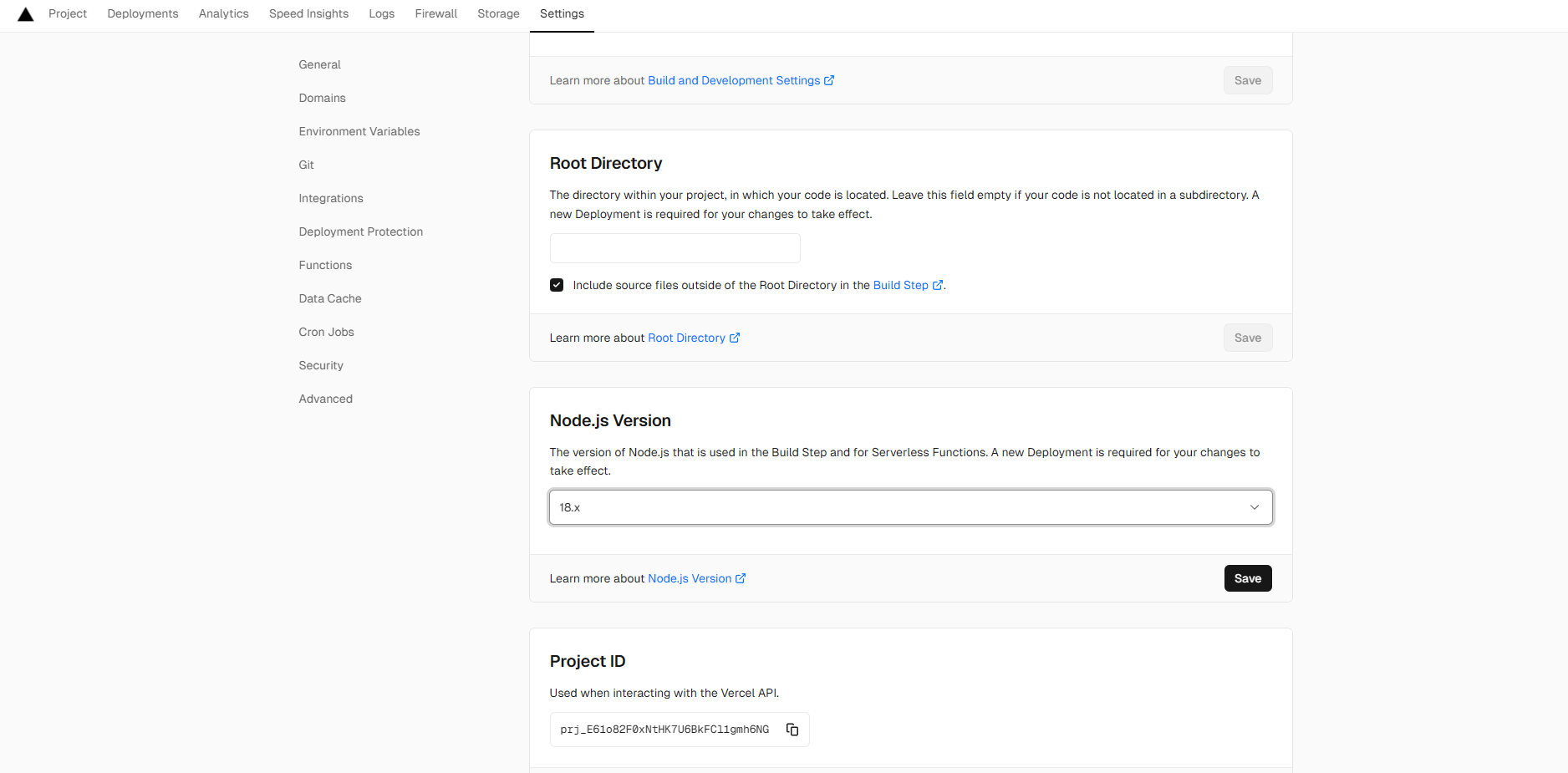
Task: Go to Environment Variables settings
Action: click(x=359, y=131)
